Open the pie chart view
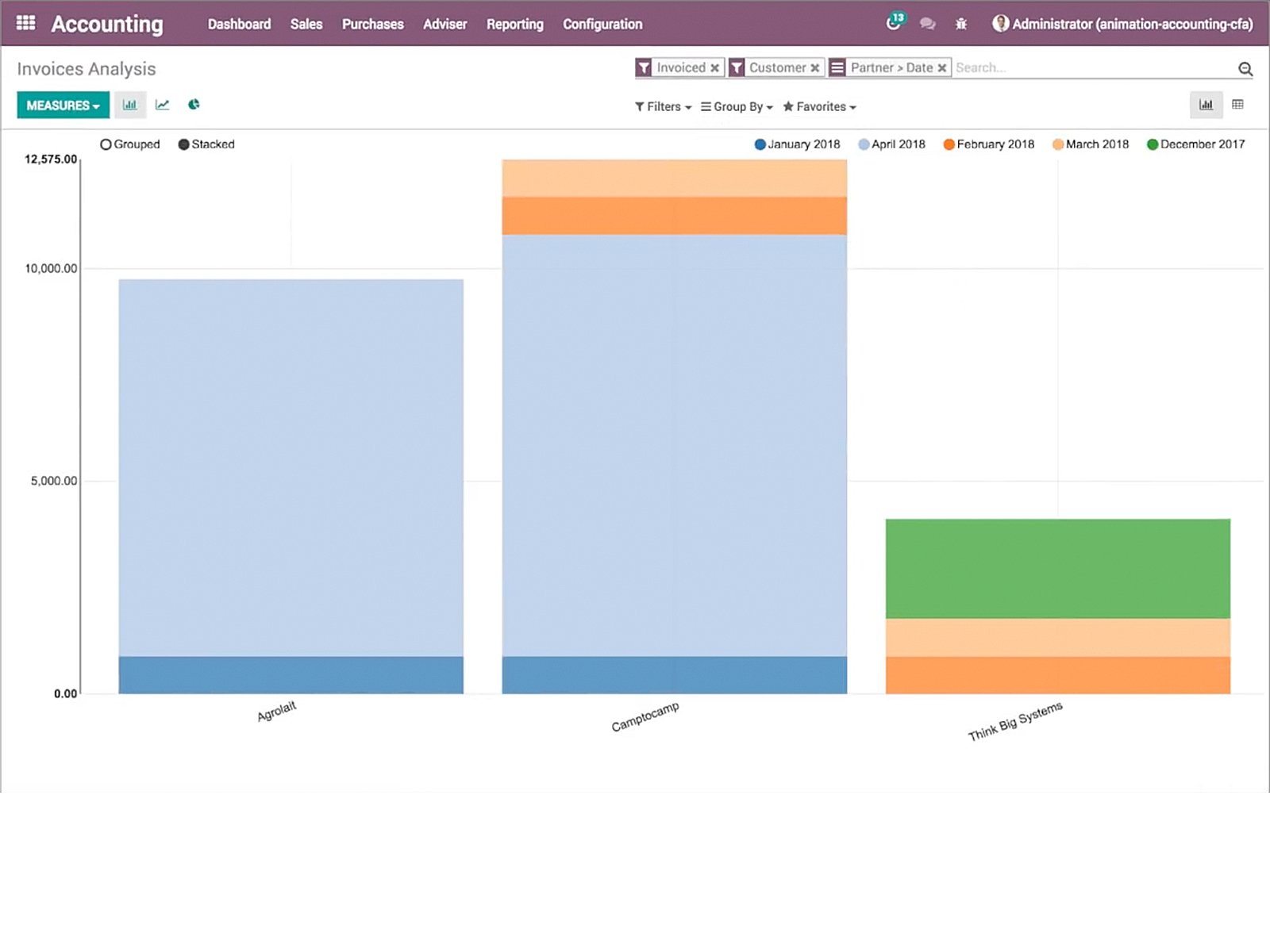This screenshot has width=1270, height=952. point(193,104)
